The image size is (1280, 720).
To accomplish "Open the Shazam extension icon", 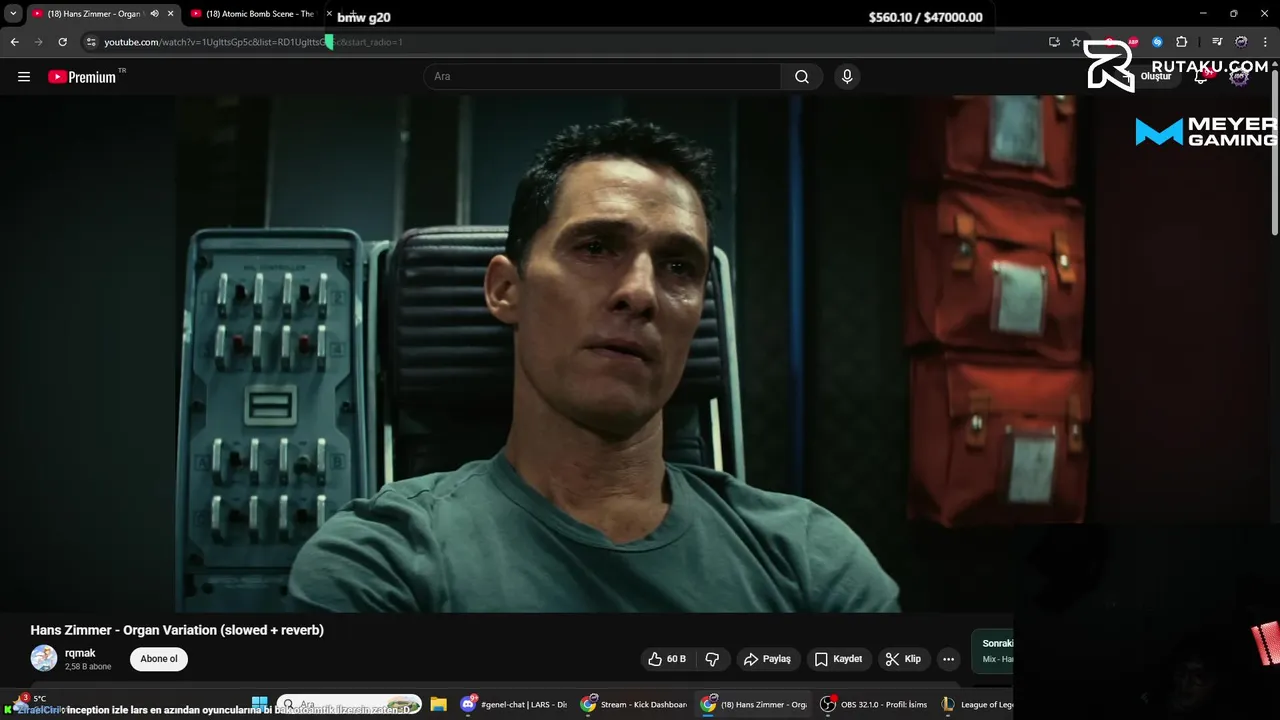I will pyautogui.click(x=1157, y=42).
